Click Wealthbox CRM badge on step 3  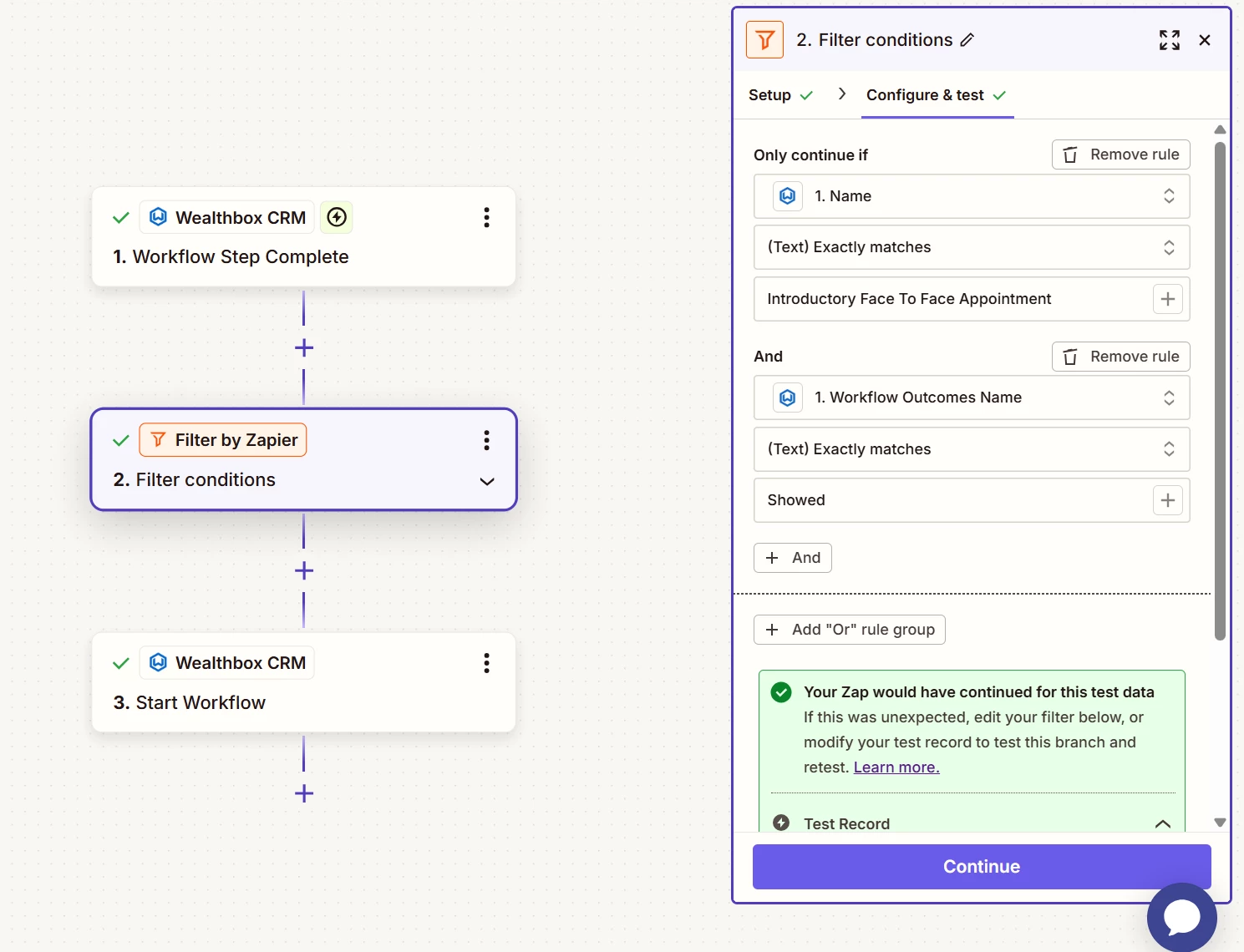227,663
